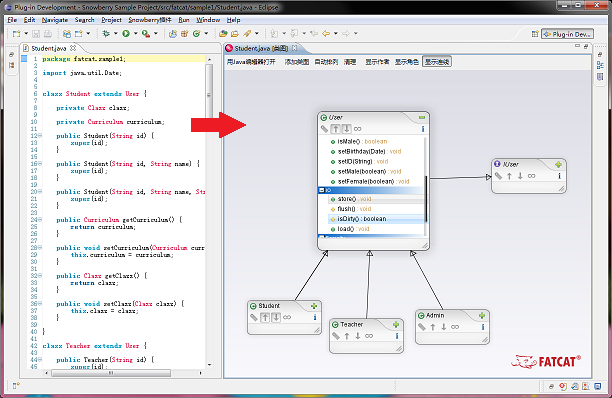Click the Search flashlight toolbar icon
The width and height of the screenshot is (612, 398).
click(x=247, y=34)
